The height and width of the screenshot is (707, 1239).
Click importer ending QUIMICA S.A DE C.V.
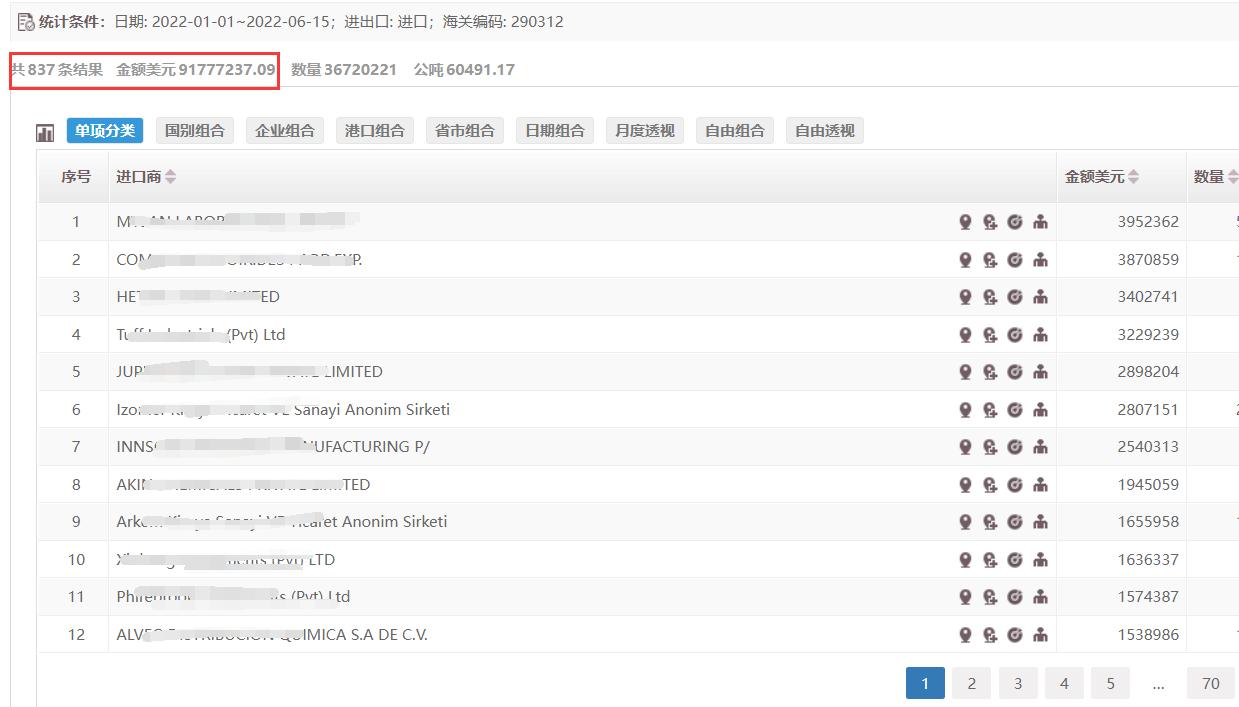272,635
